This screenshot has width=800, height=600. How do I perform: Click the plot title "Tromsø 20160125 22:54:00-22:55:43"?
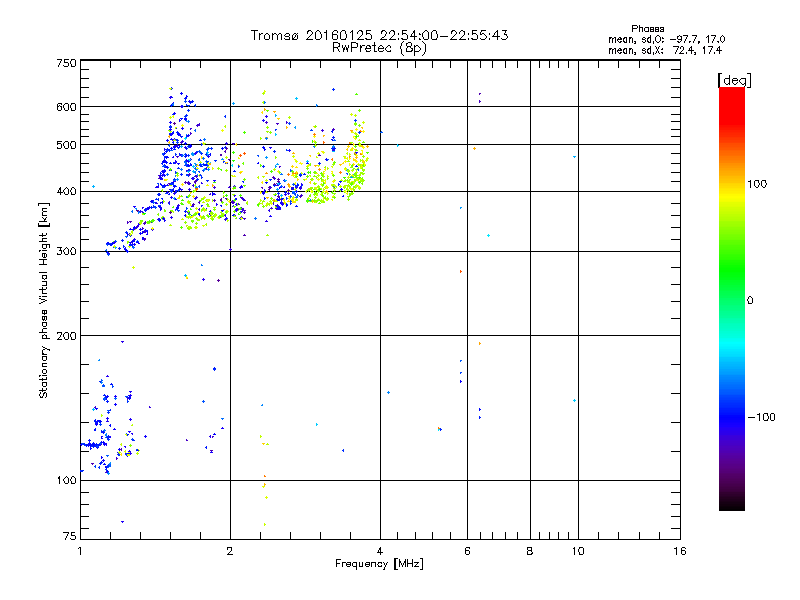[379, 35]
